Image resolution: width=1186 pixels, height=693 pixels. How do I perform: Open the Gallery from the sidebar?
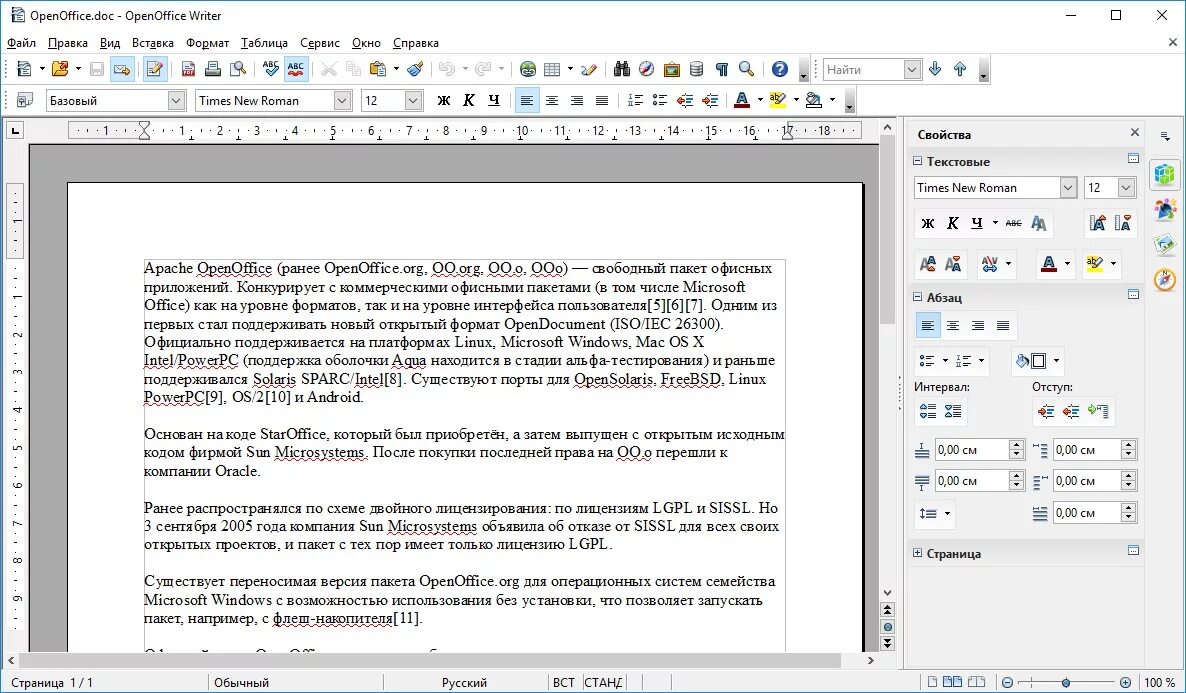coord(1163,240)
